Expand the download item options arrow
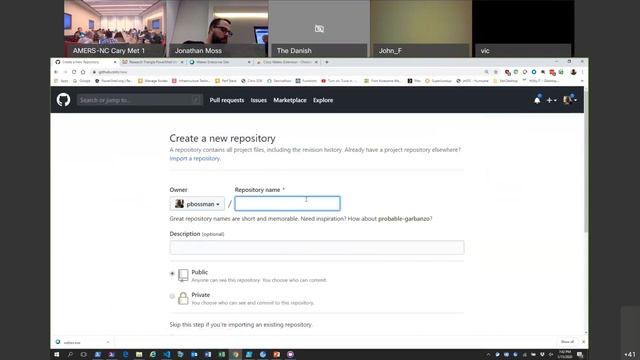640x360 pixels. click(x=108, y=342)
